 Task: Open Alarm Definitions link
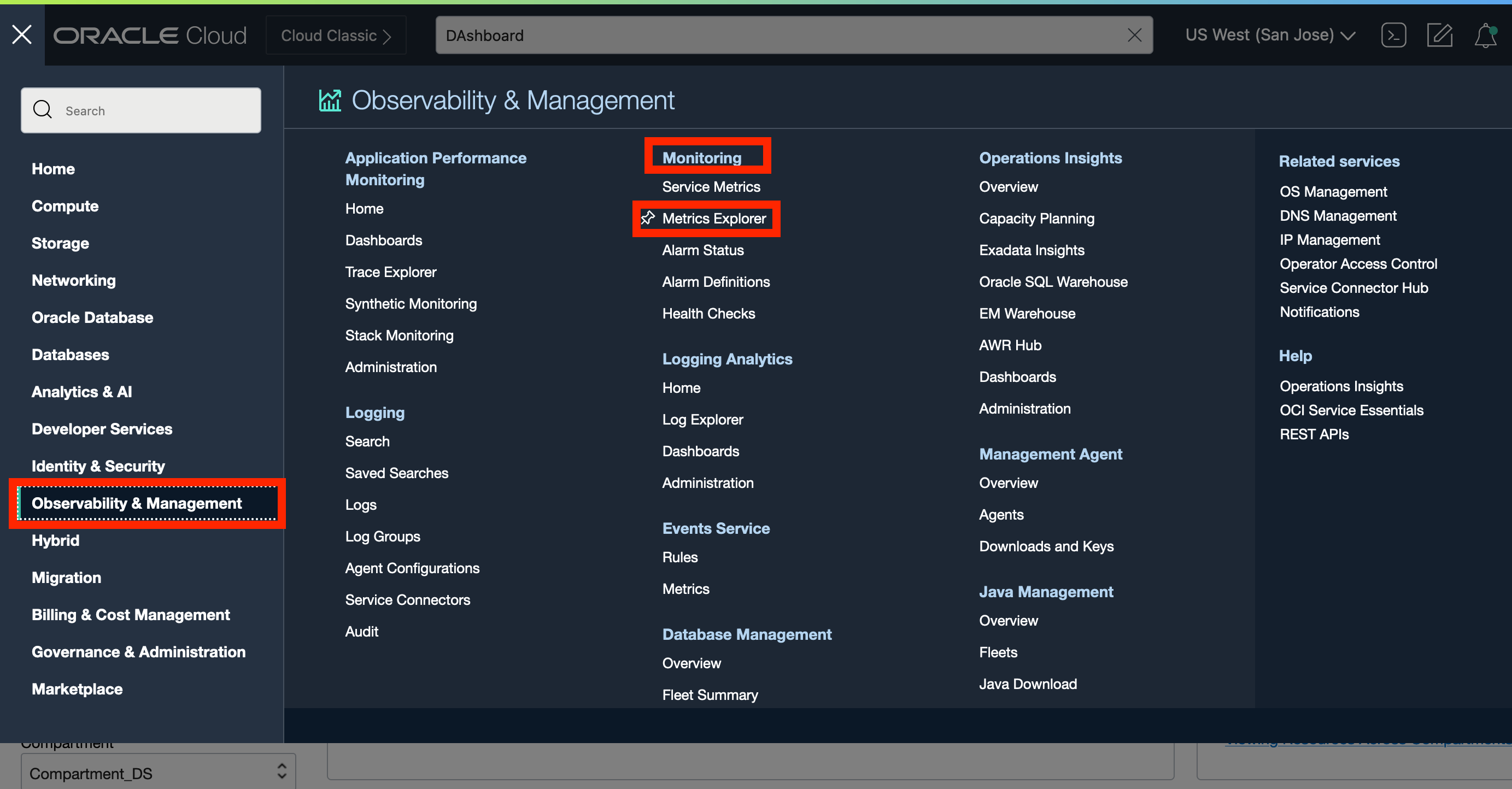[x=716, y=281]
